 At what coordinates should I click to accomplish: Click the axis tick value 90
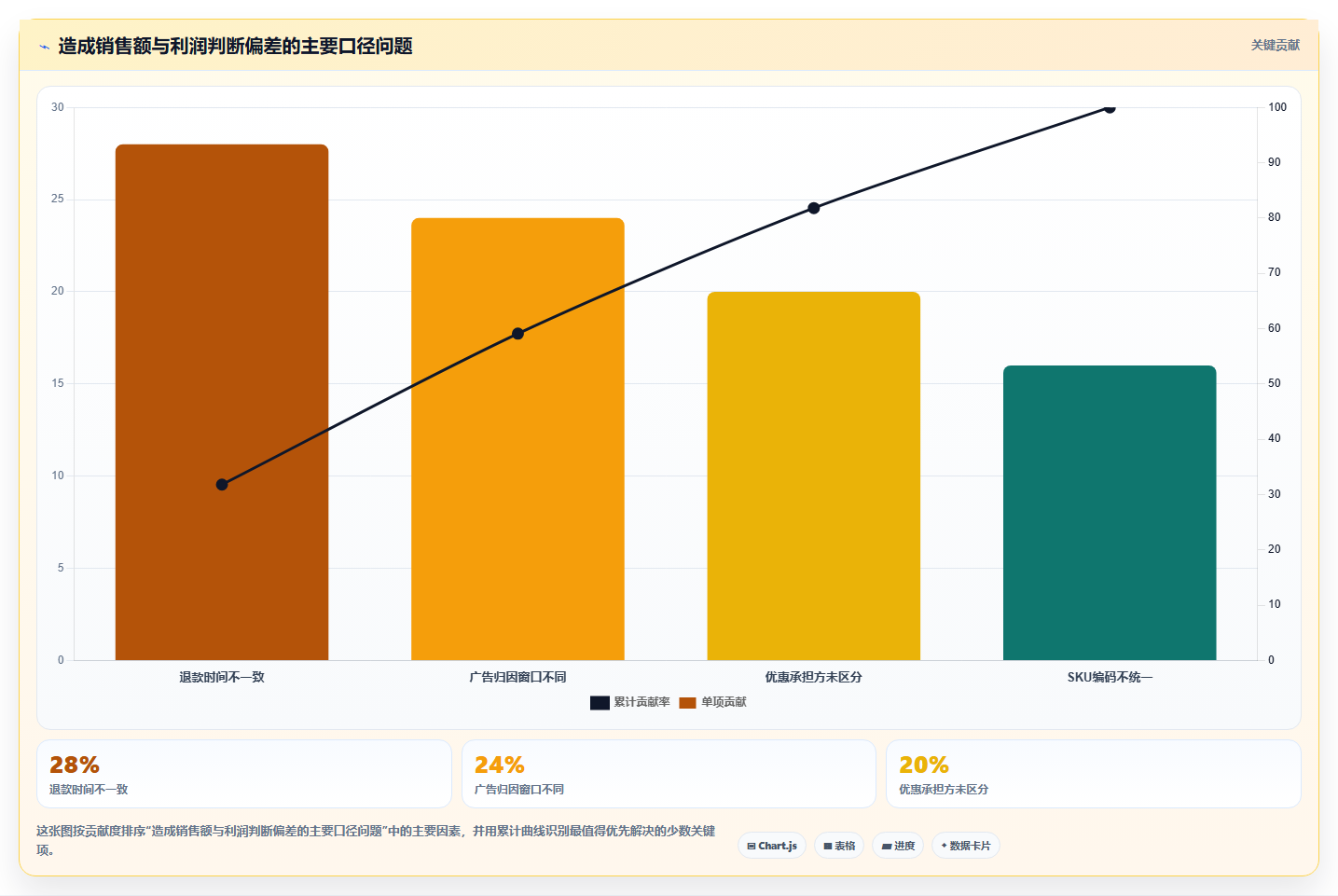coord(1275,162)
